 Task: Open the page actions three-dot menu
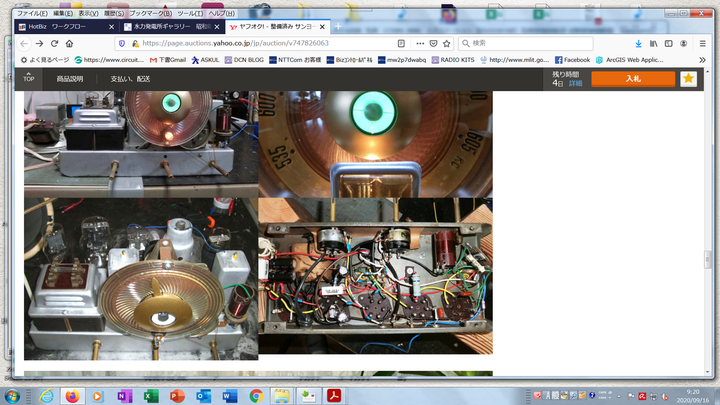point(418,44)
